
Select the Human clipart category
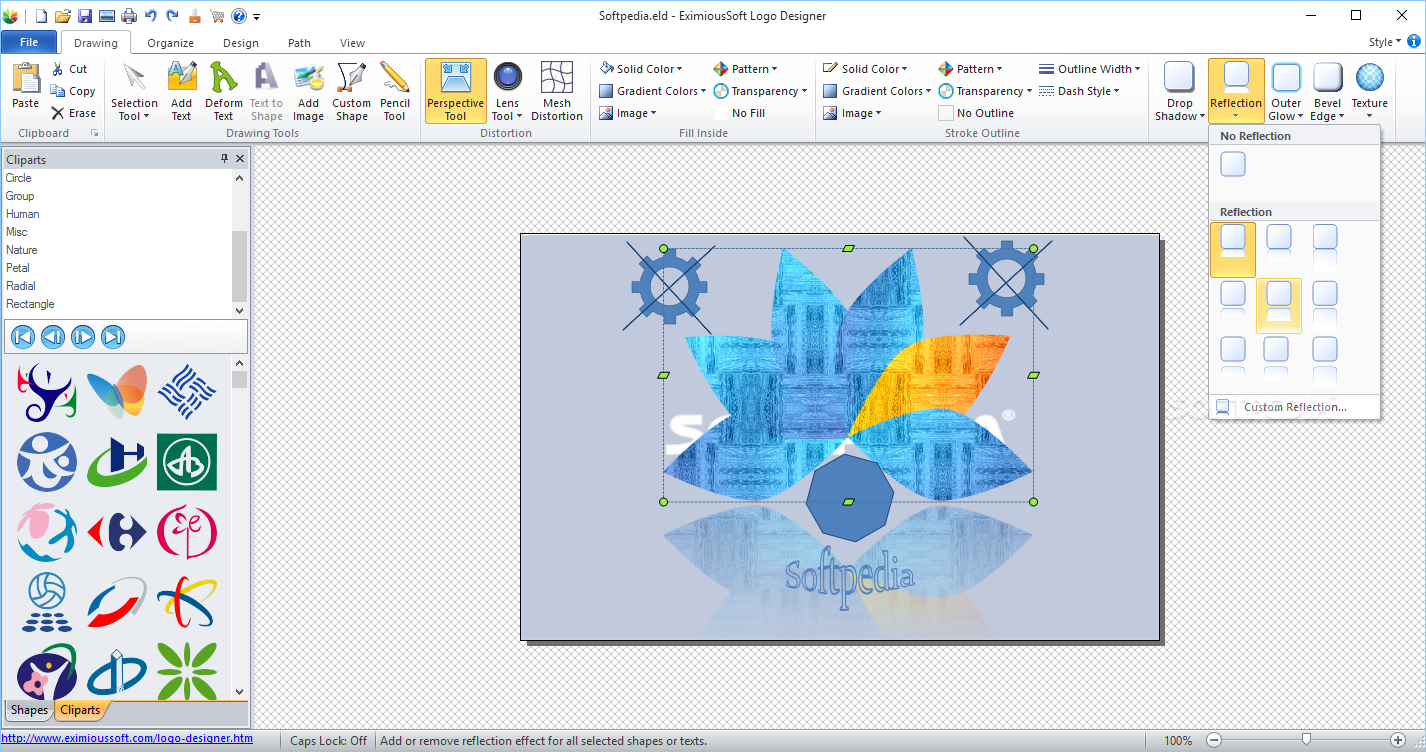tap(23, 214)
